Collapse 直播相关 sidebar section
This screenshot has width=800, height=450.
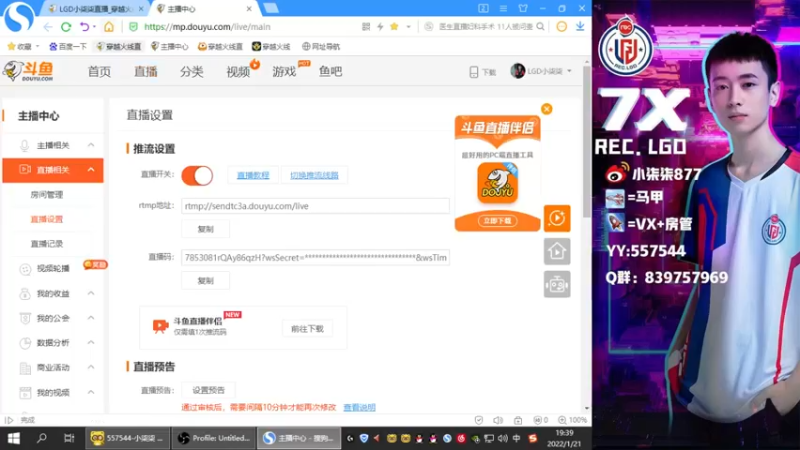coord(91,169)
